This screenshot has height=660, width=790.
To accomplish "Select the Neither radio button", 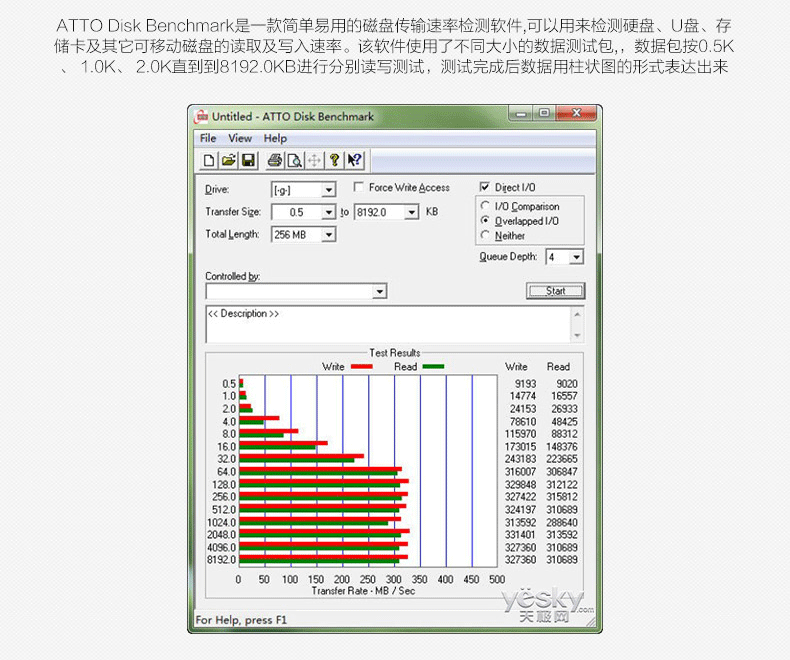I will pos(485,235).
